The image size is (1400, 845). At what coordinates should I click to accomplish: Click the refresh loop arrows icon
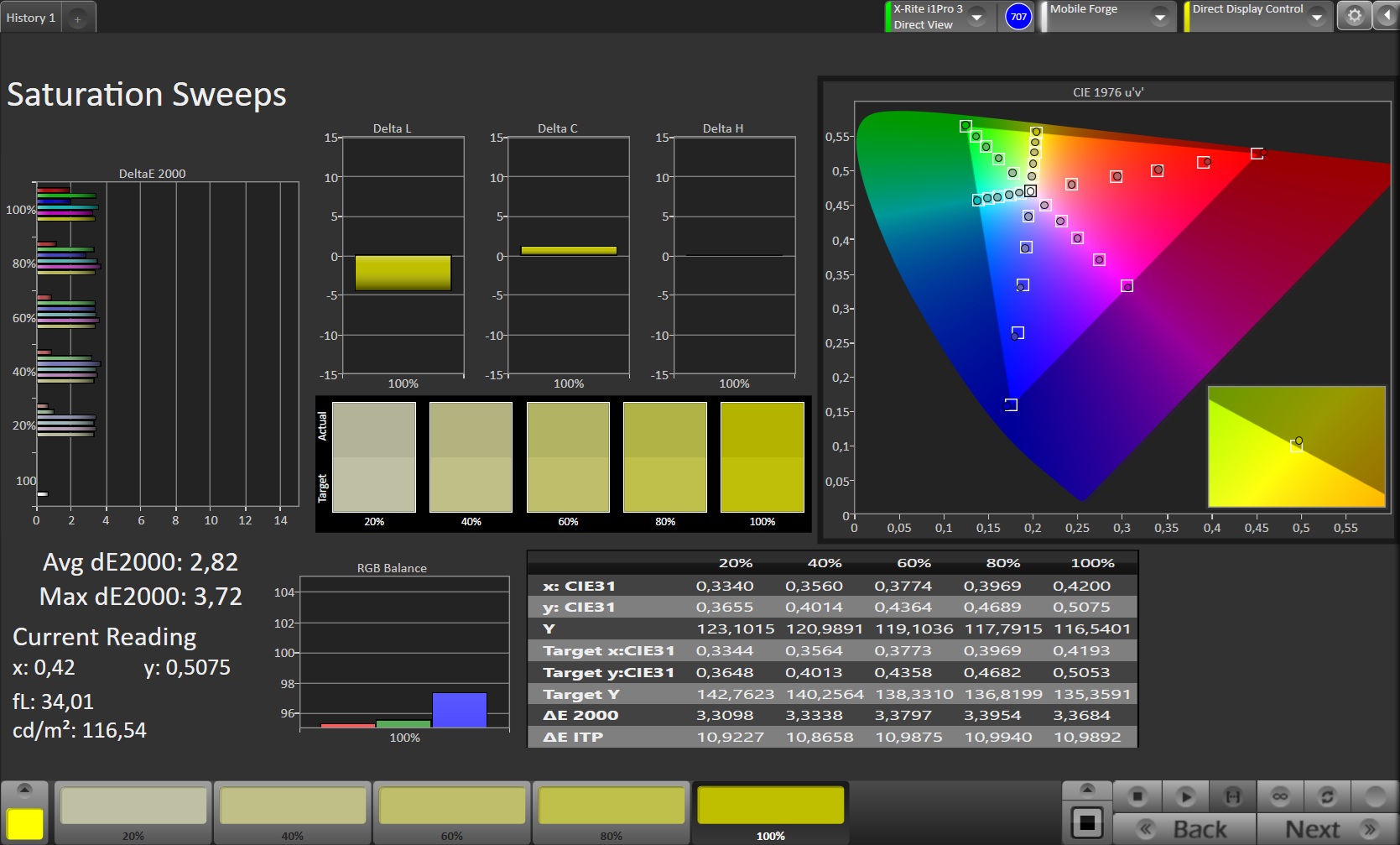coord(1326,795)
